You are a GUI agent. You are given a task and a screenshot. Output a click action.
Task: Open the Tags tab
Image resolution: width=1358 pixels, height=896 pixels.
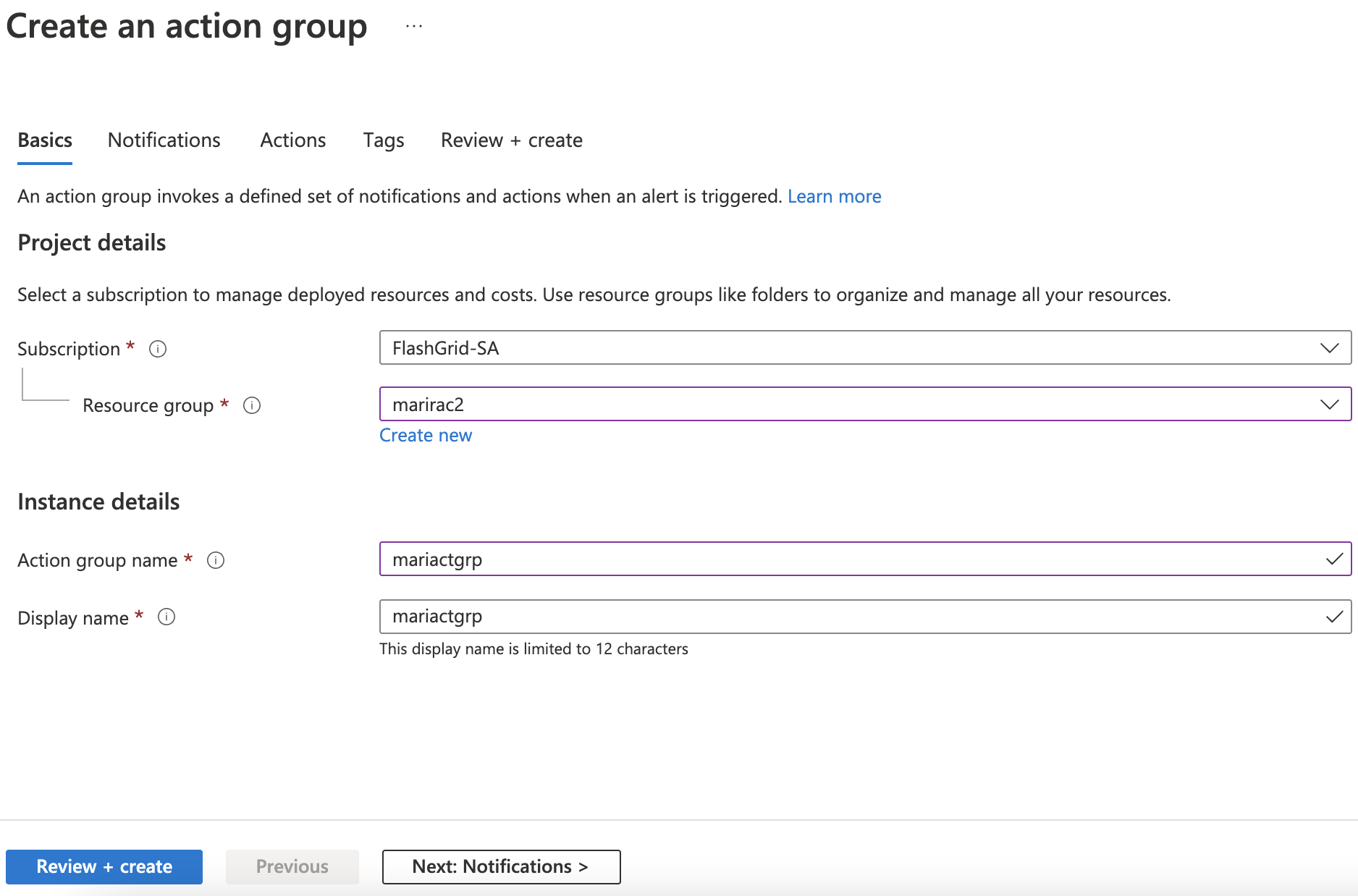[384, 140]
